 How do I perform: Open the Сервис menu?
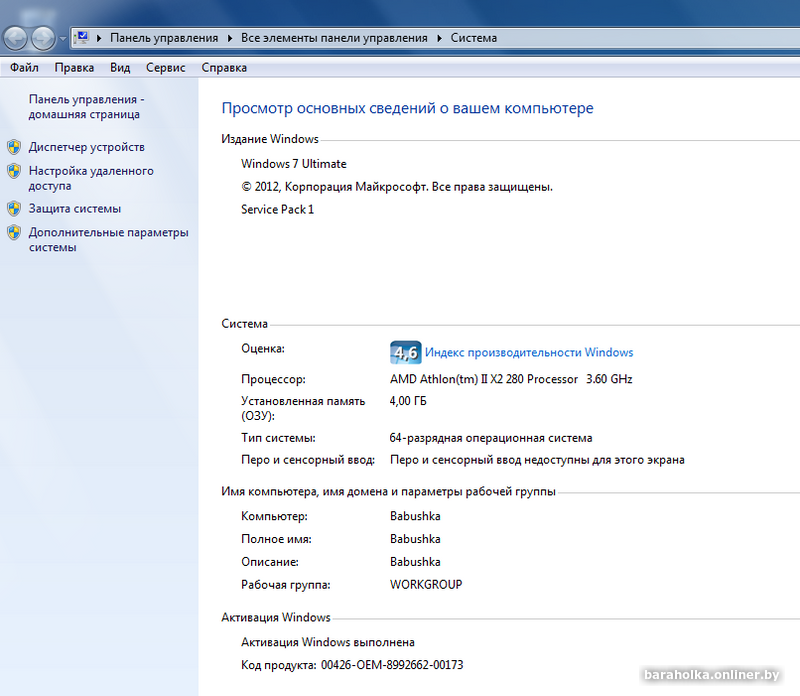point(165,67)
